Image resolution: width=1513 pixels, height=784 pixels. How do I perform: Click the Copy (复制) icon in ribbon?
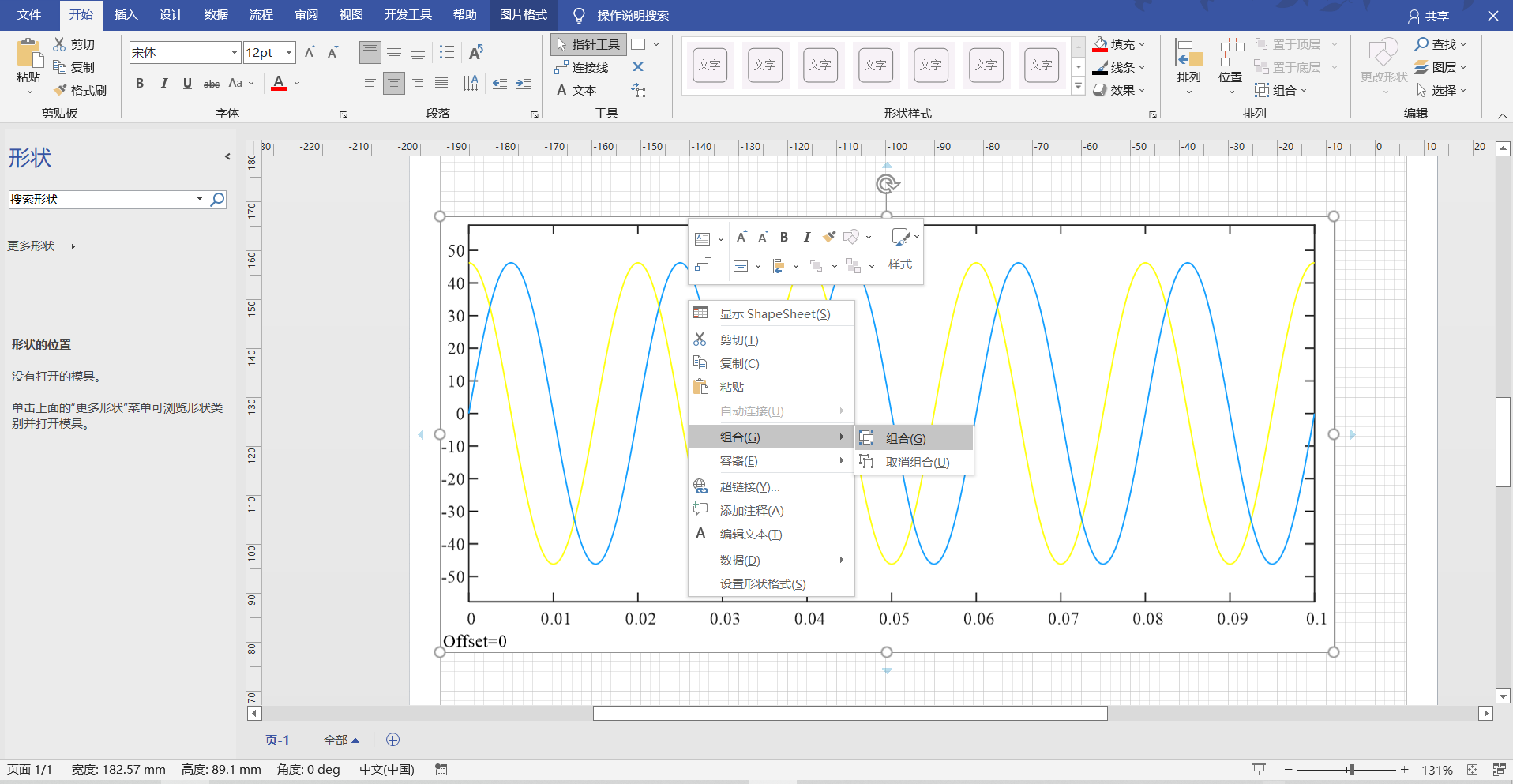60,67
